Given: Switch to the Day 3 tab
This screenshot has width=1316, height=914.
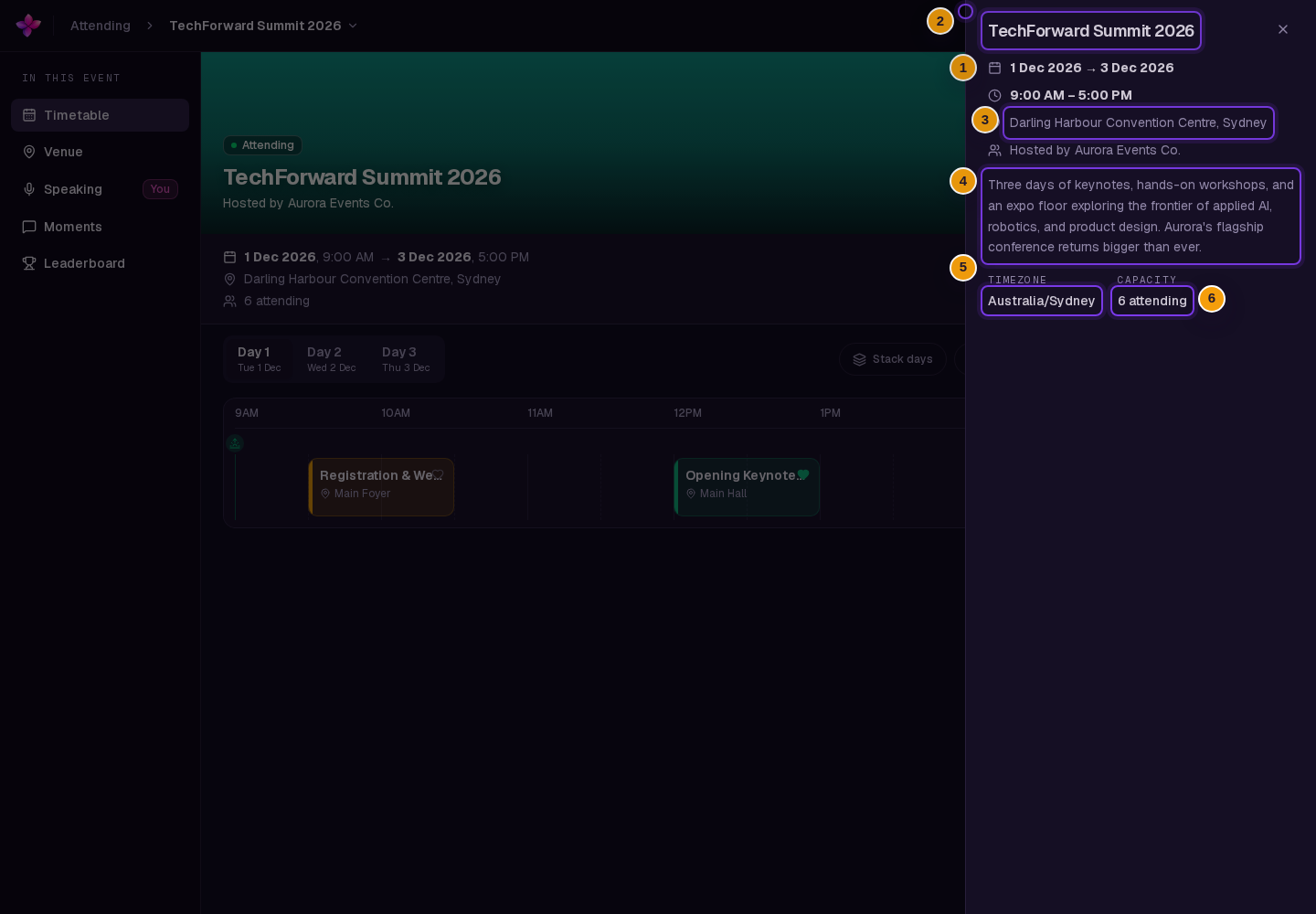Looking at the screenshot, I should click(x=406, y=358).
